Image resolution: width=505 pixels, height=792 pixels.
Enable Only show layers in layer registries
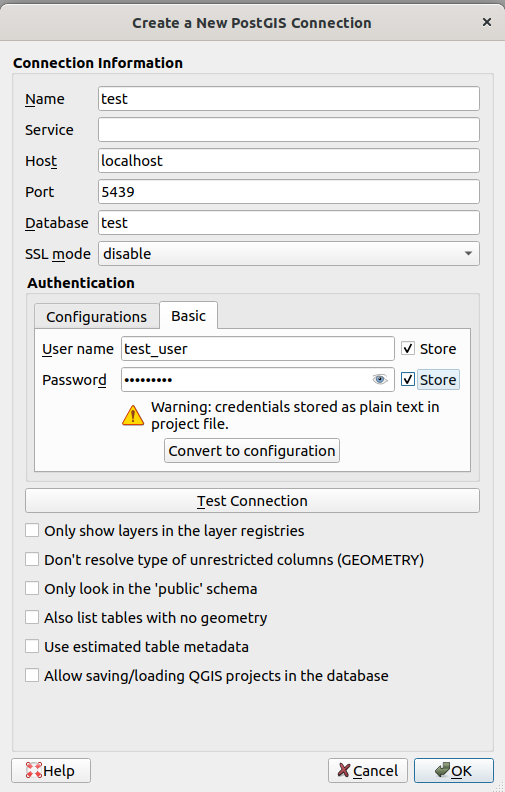32,530
